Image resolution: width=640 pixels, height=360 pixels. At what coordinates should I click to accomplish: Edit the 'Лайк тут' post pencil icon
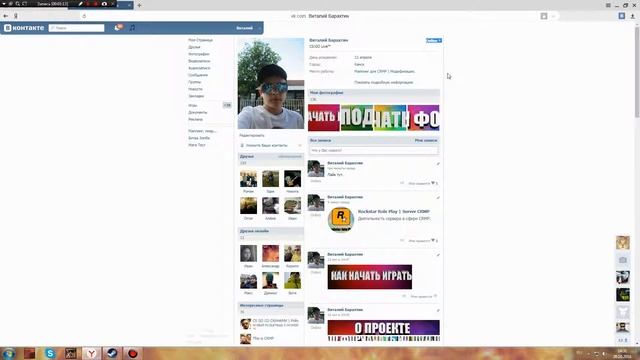pyautogui.click(x=438, y=164)
